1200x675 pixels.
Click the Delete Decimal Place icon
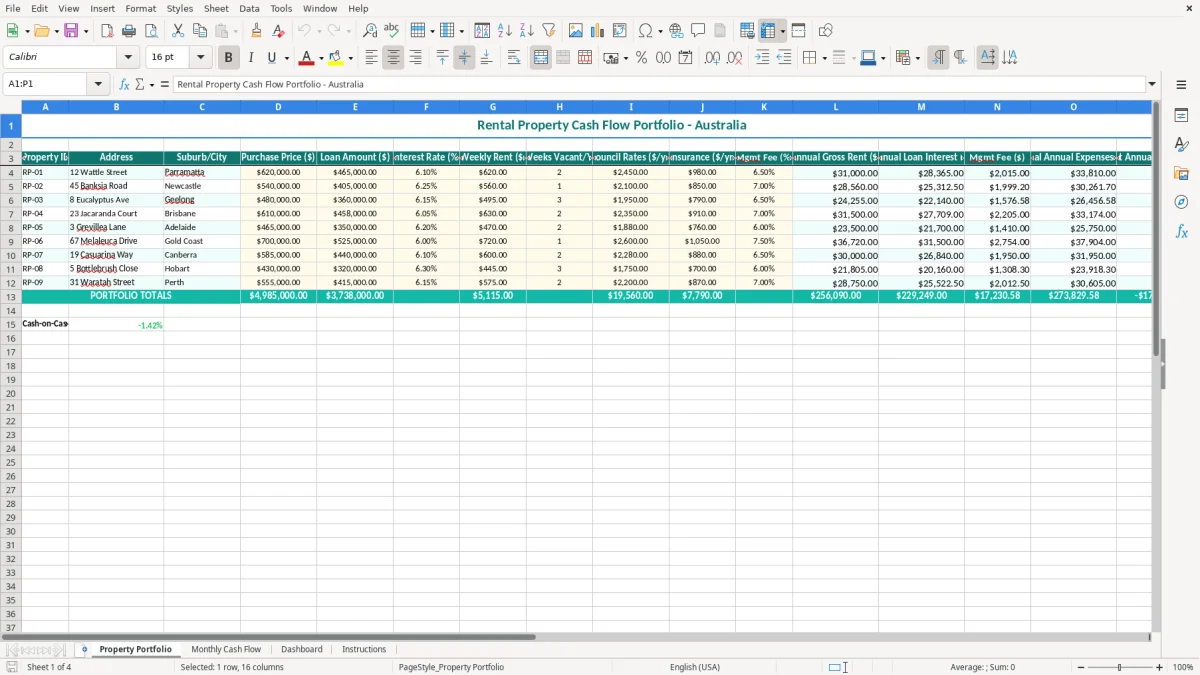[x=734, y=58]
